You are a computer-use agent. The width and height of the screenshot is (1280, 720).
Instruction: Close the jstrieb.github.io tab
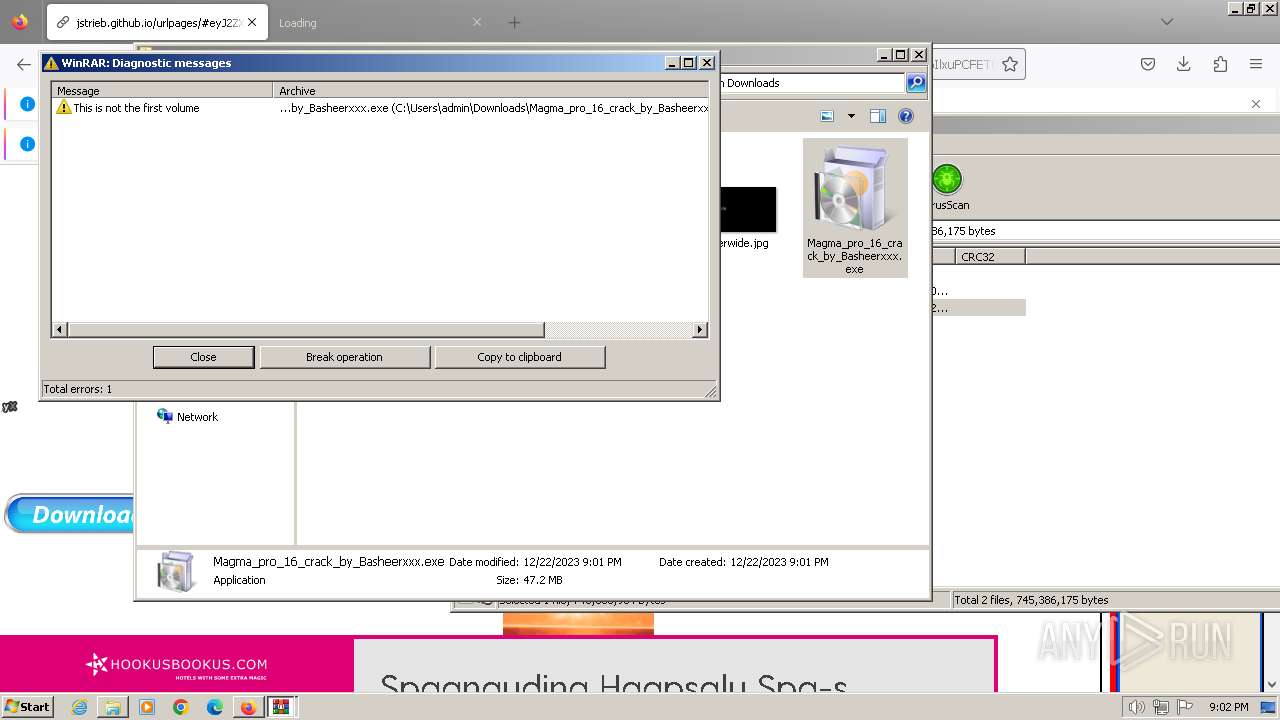click(x=251, y=22)
